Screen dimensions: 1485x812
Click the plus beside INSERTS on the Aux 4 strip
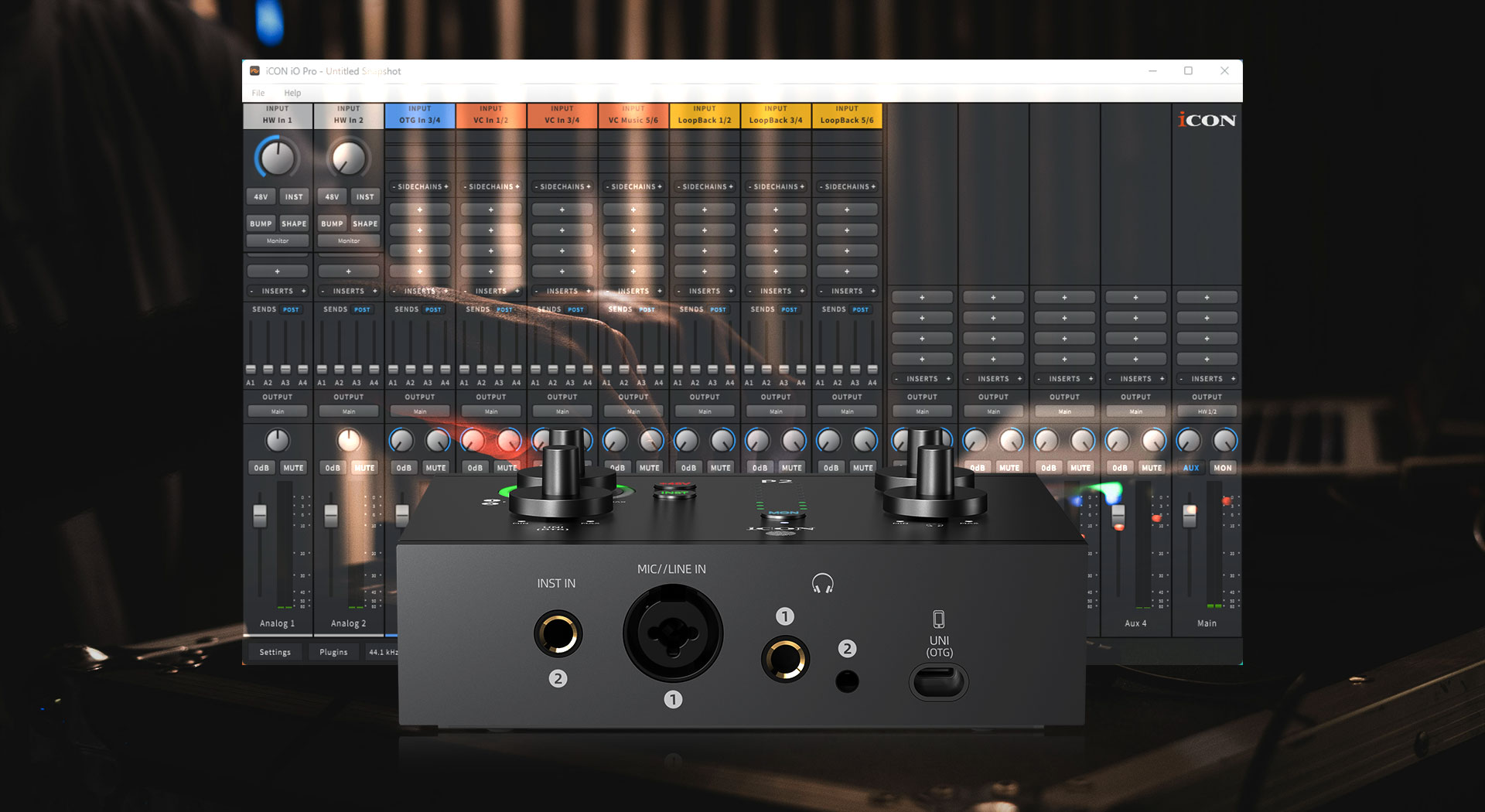(x=1162, y=379)
